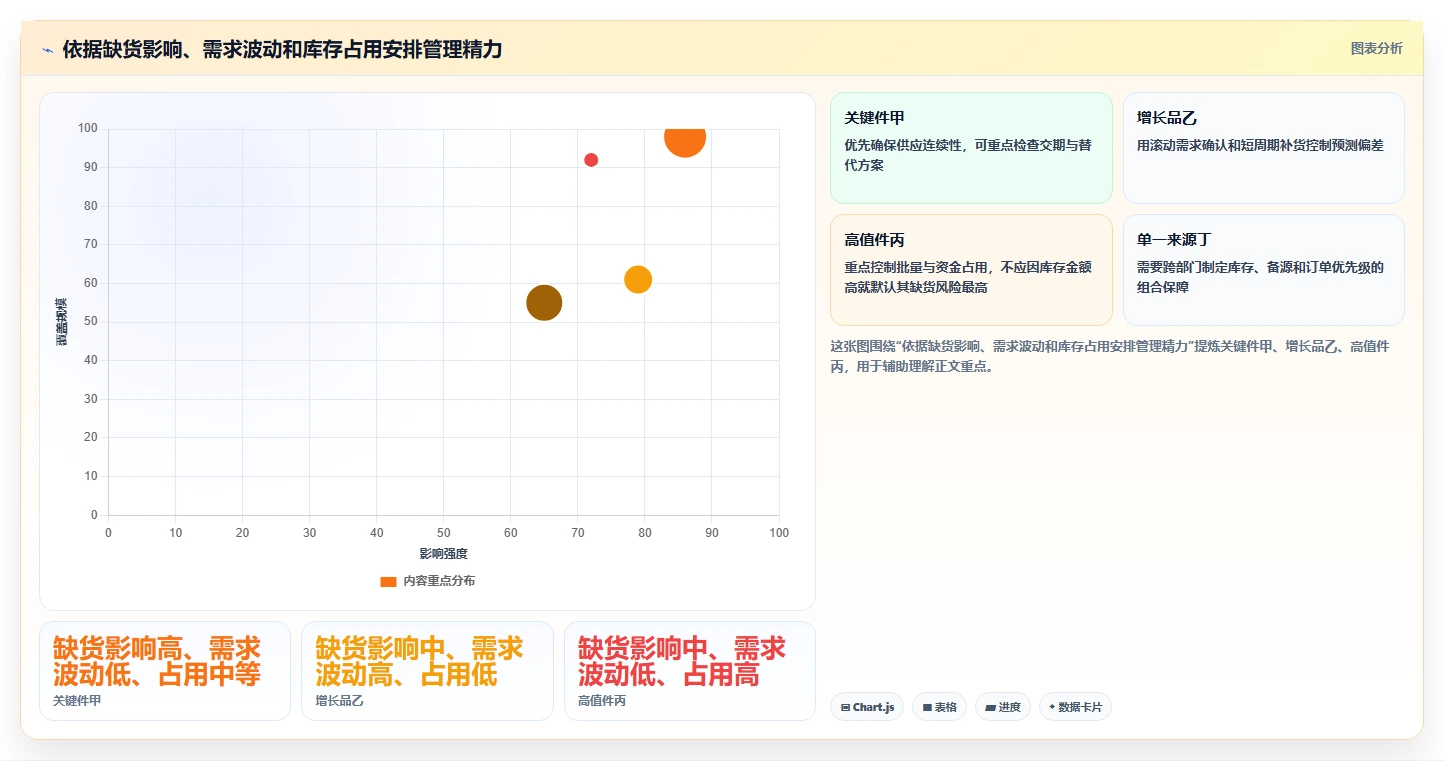The image size is (1444, 761).
Task: Open the 增长品乙 info card
Action: 1264,148
